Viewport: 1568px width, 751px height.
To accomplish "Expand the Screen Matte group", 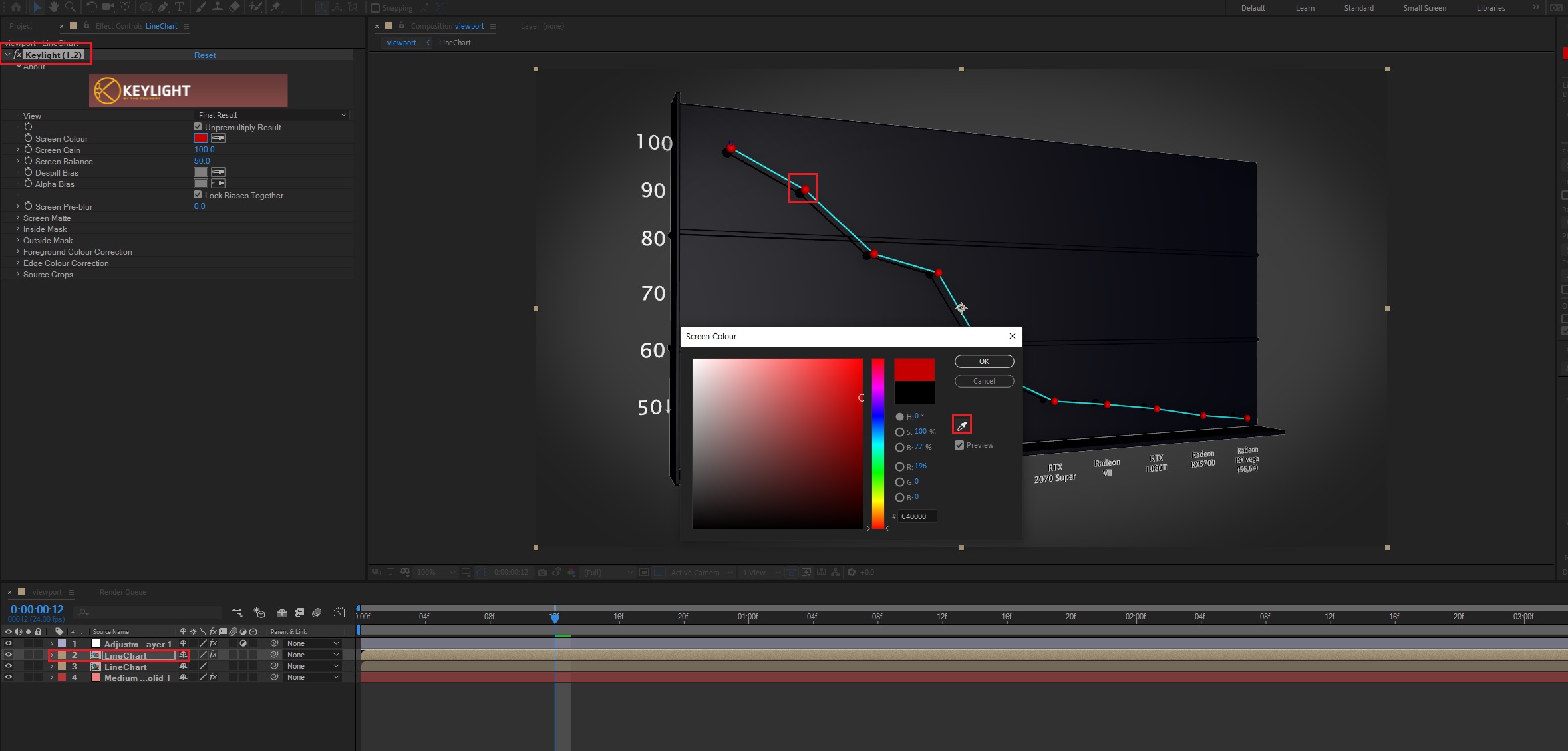I will pyautogui.click(x=17, y=218).
